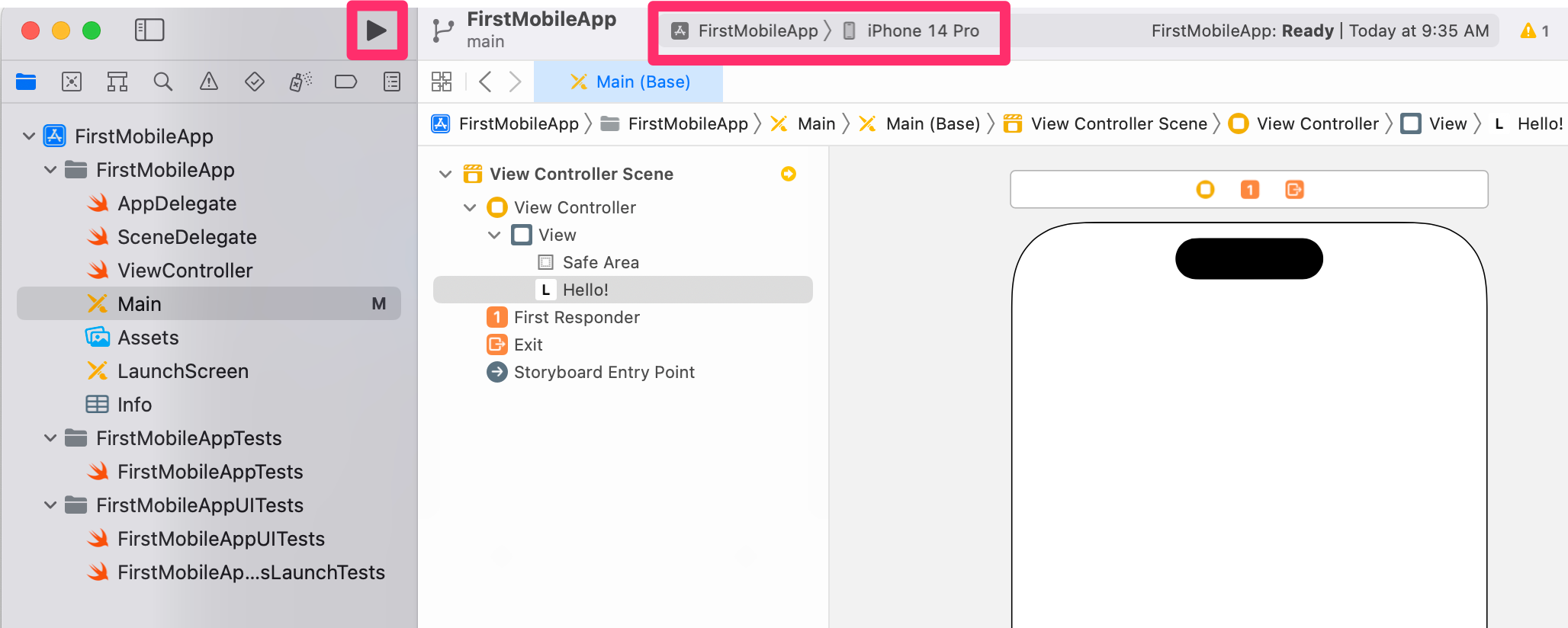
Task: Select Exit icon in scene dock
Action: click(x=1295, y=189)
